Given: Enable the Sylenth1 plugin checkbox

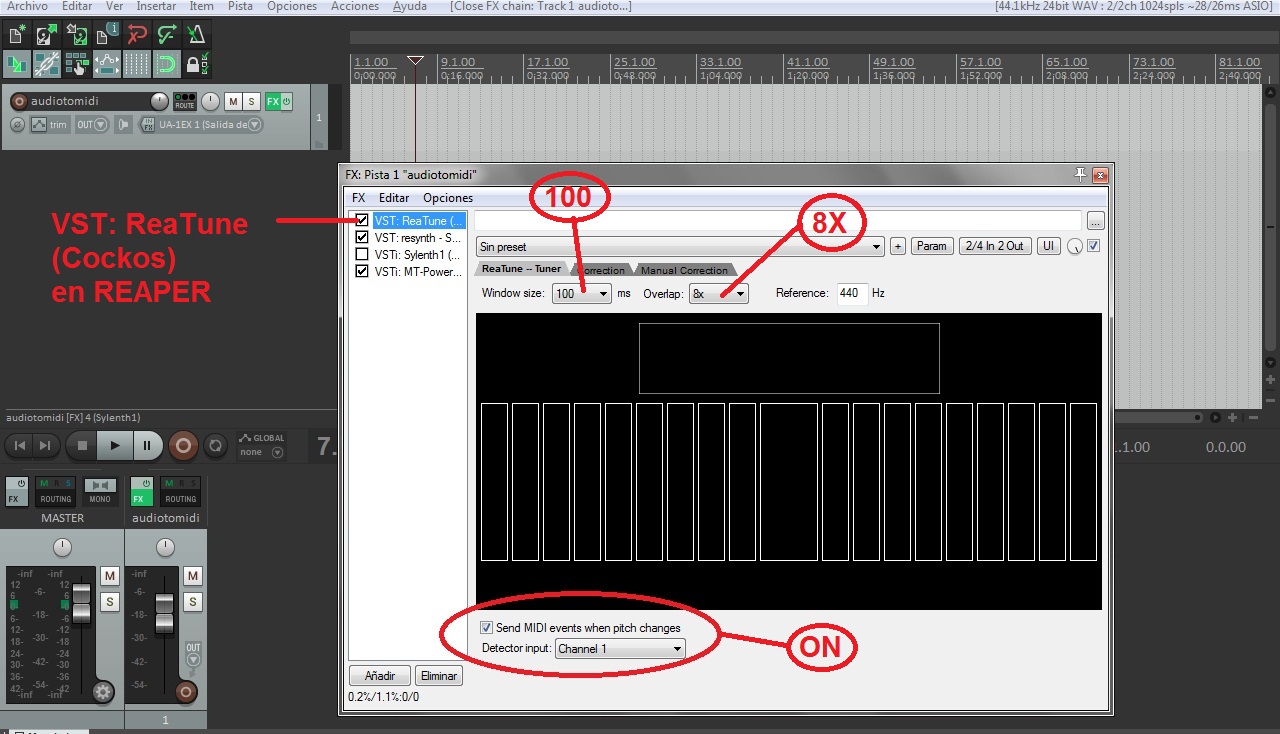Looking at the screenshot, I should tap(362, 255).
